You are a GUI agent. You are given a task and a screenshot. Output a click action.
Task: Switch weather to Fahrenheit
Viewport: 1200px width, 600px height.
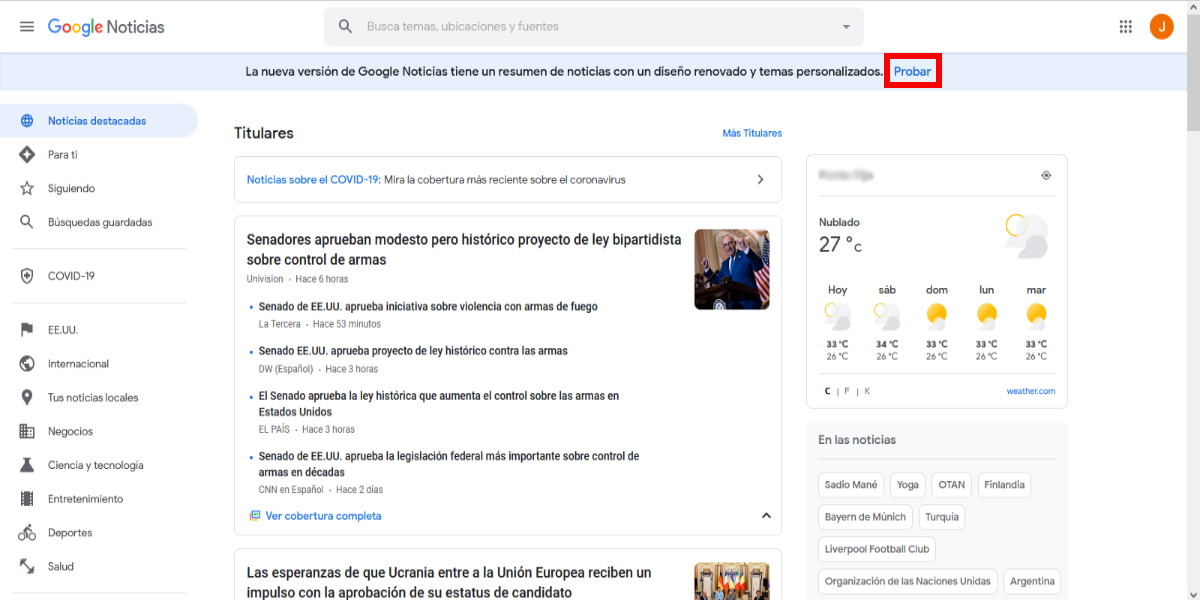(x=846, y=390)
